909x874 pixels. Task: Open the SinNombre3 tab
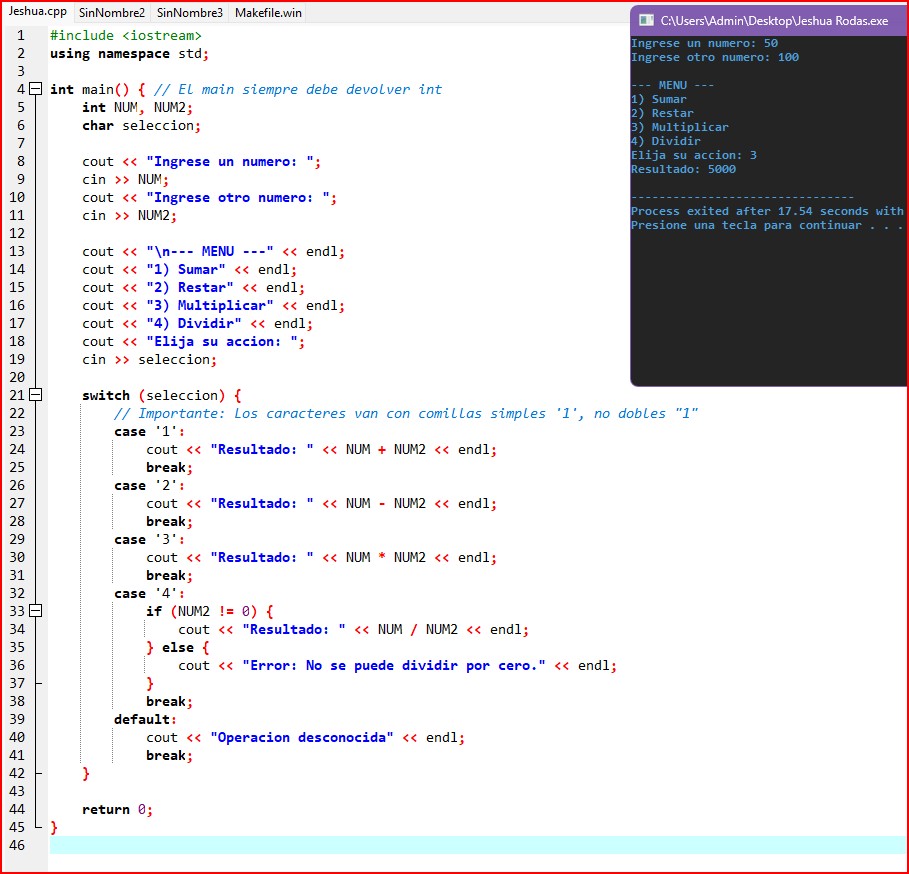click(189, 13)
